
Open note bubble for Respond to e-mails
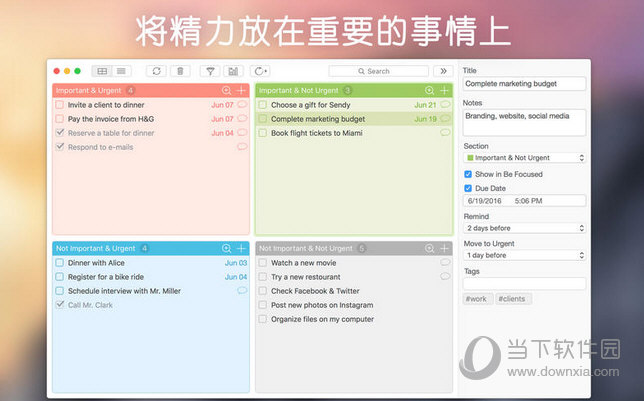[242, 146]
